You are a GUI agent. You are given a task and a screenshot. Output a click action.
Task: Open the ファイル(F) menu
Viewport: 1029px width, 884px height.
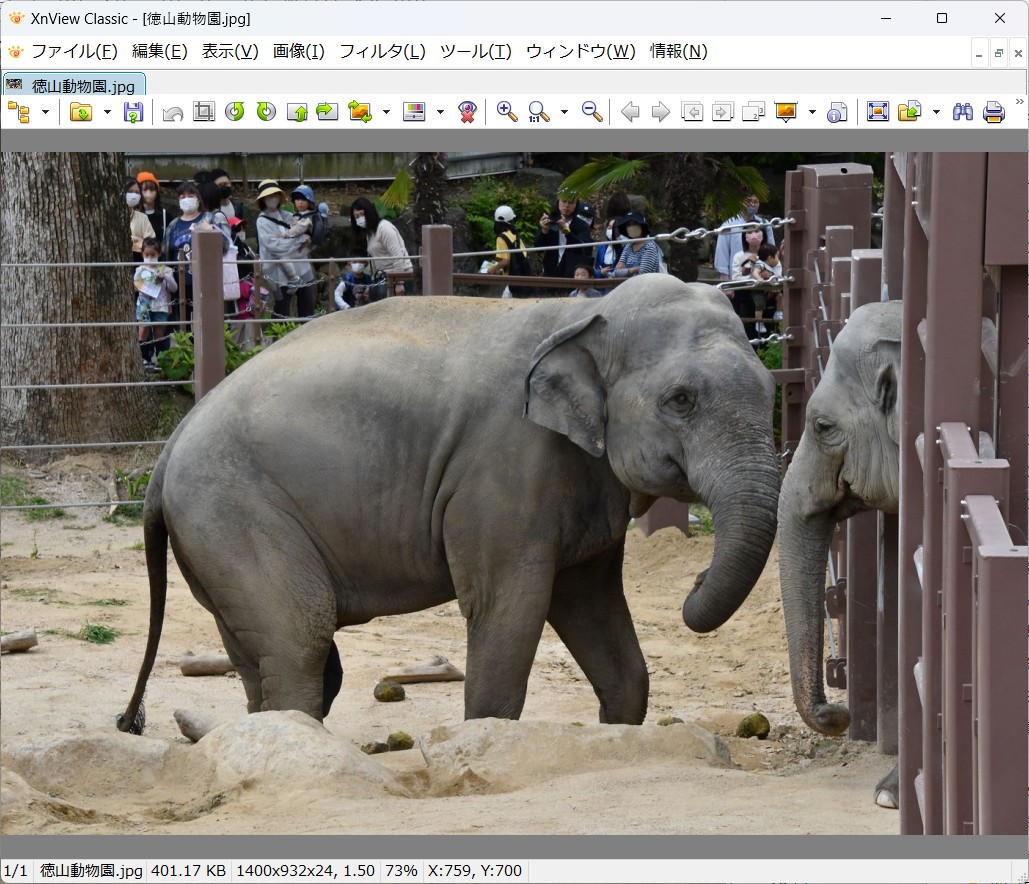pos(74,51)
